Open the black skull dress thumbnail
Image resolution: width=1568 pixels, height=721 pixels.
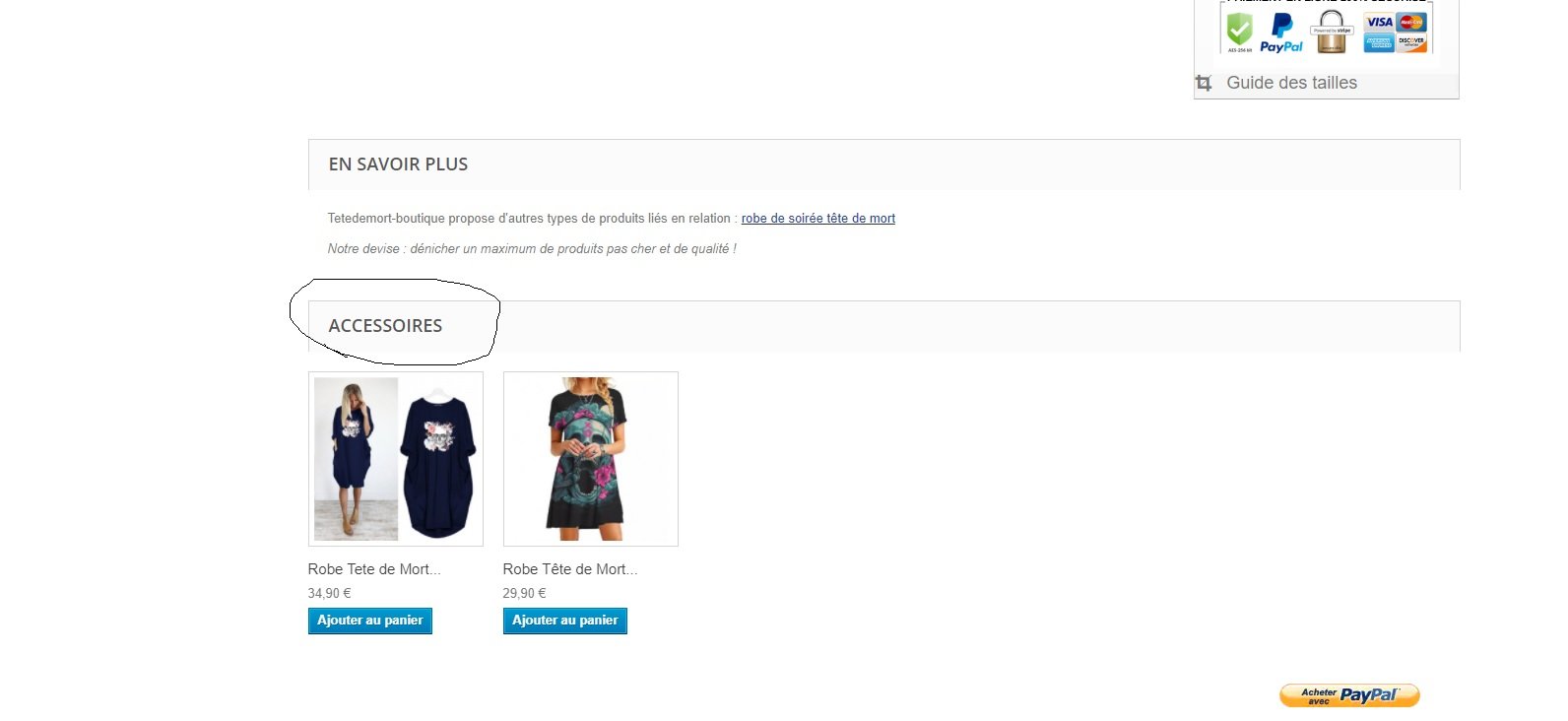point(591,459)
